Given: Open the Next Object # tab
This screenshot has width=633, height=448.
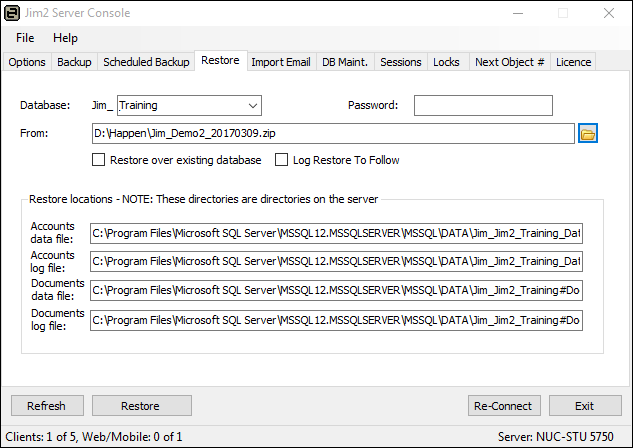Looking at the screenshot, I should [509, 62].
